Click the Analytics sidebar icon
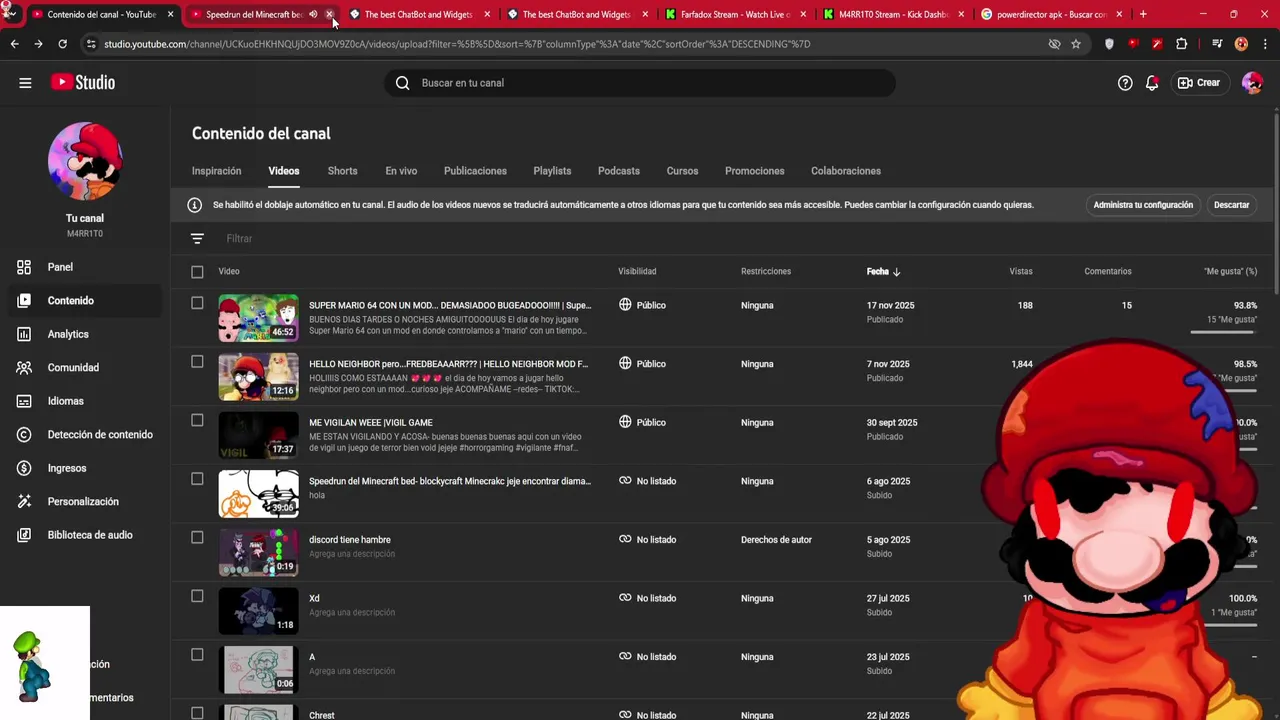Viewport: 1280px width, 720px height. click(24, 334)
